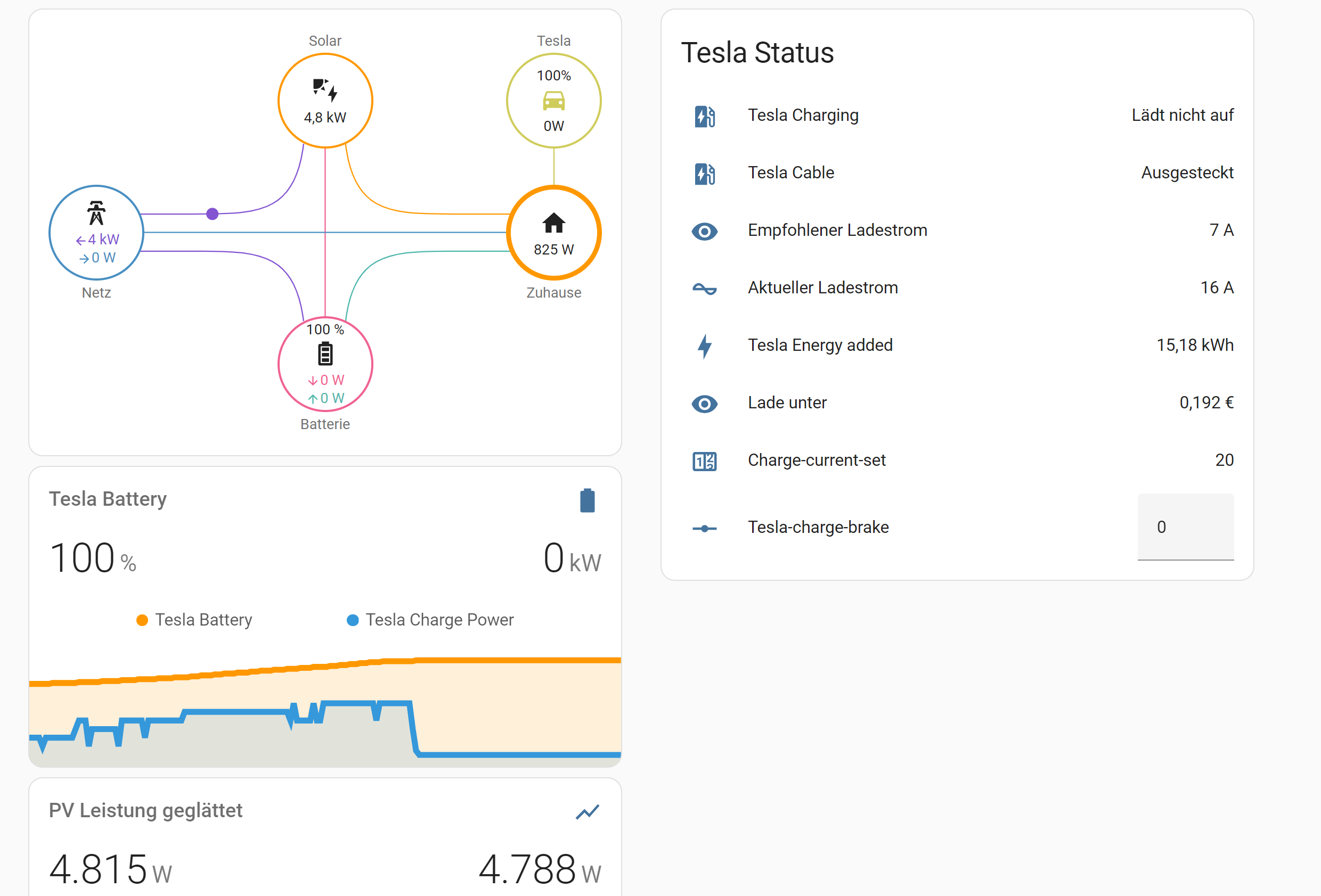
Task: Click the Zuhause house icon
Action: 553,223
